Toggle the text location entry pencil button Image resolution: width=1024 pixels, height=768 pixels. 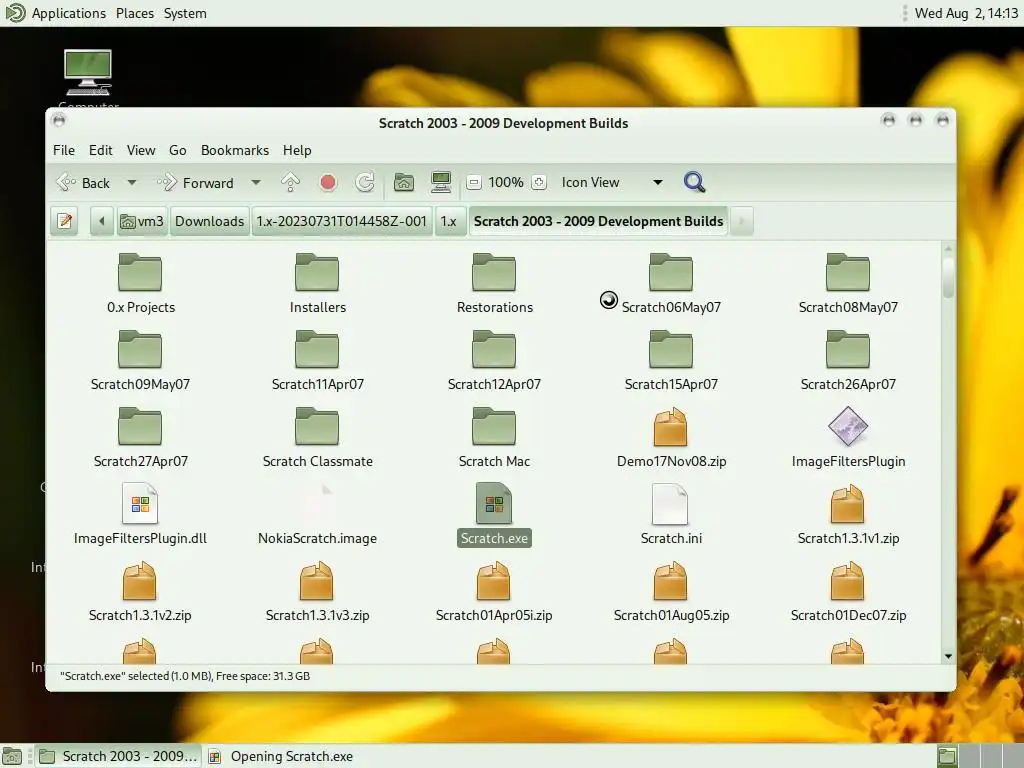pos(65,221)
